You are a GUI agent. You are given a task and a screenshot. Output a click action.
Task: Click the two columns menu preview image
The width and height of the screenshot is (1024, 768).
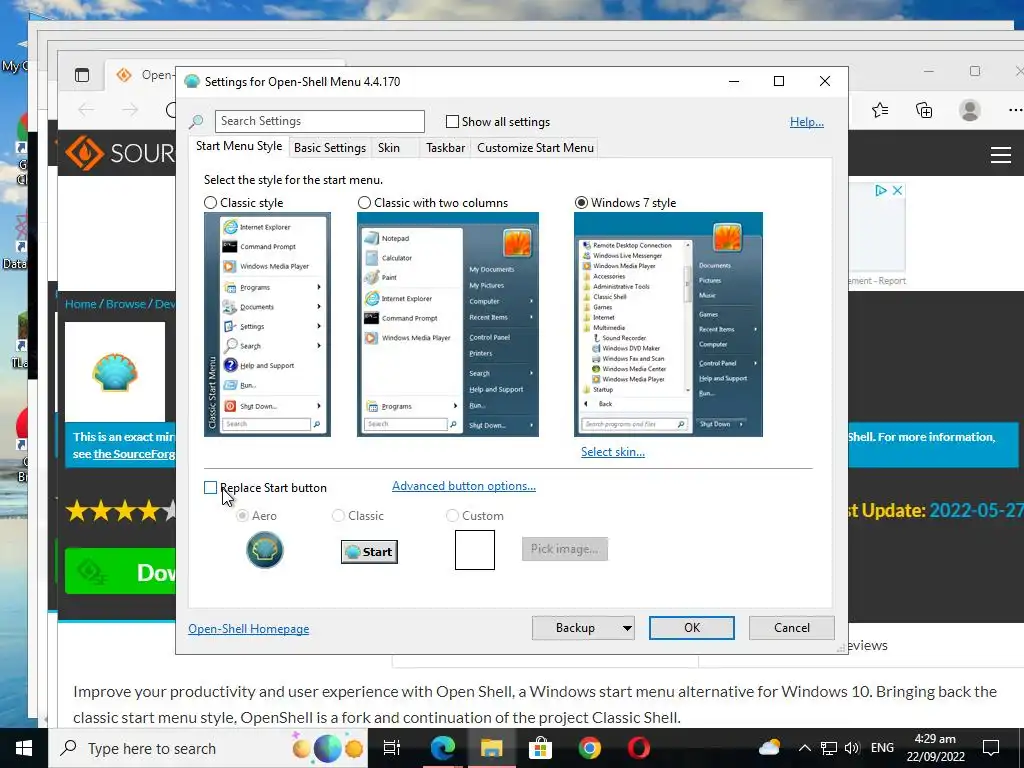click(448, 325)
